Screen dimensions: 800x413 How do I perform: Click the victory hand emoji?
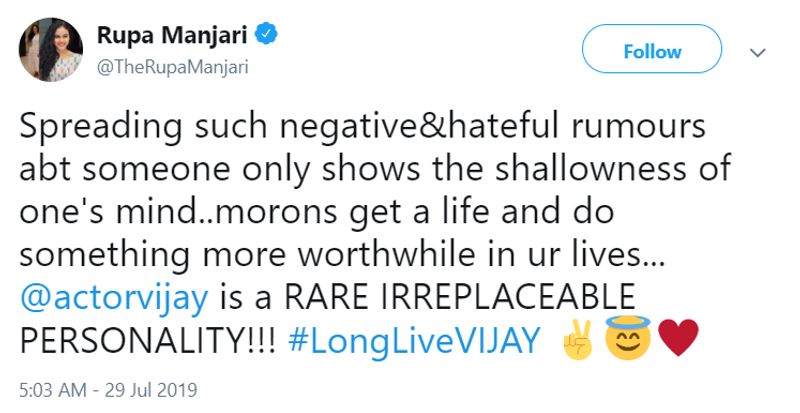(578, 341)
